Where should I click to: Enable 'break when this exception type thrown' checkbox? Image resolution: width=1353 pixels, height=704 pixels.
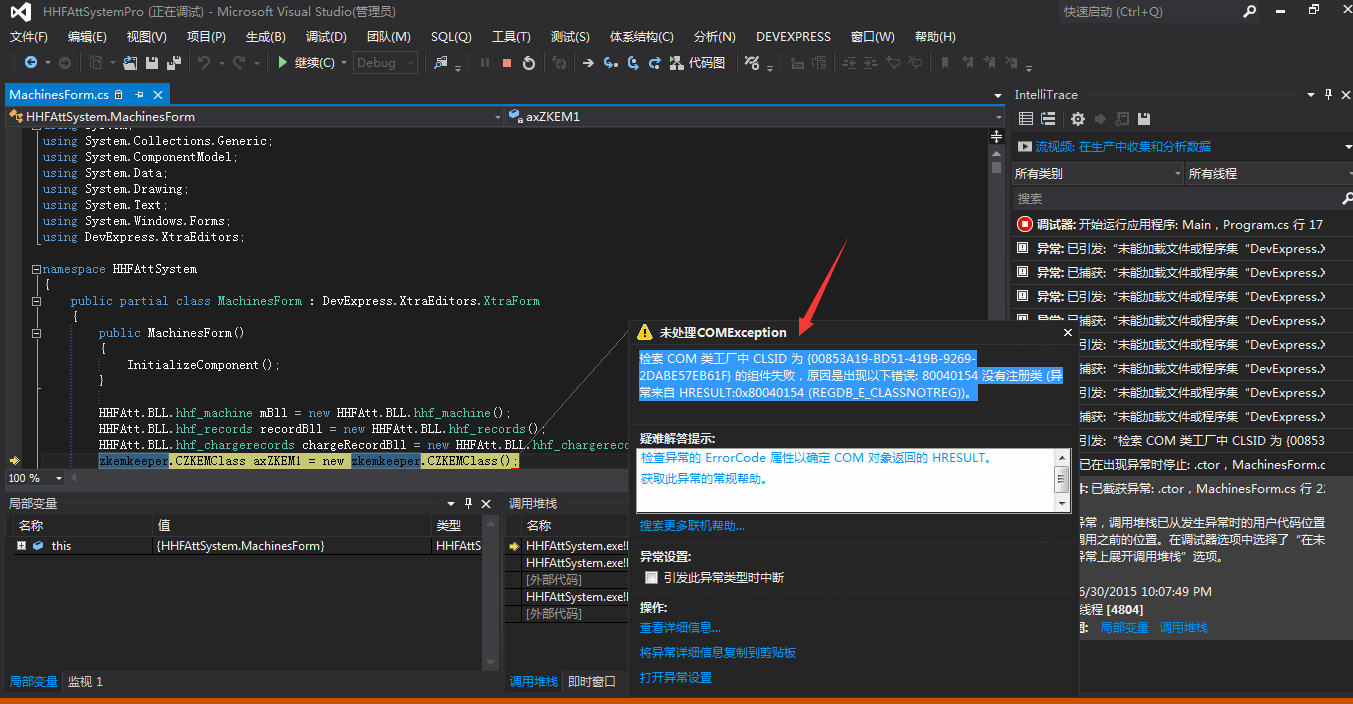[652, 577]
